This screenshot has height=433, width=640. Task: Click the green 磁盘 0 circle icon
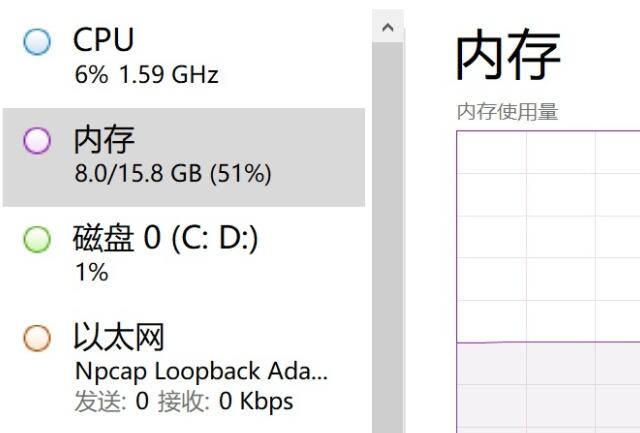[x=36, y=239]
